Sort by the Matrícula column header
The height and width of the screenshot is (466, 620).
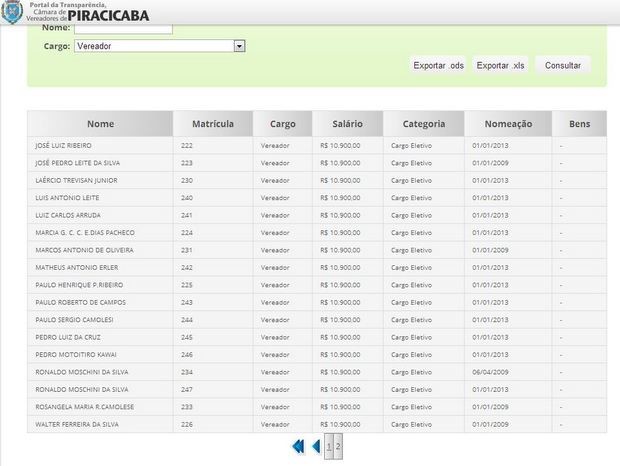212,124
